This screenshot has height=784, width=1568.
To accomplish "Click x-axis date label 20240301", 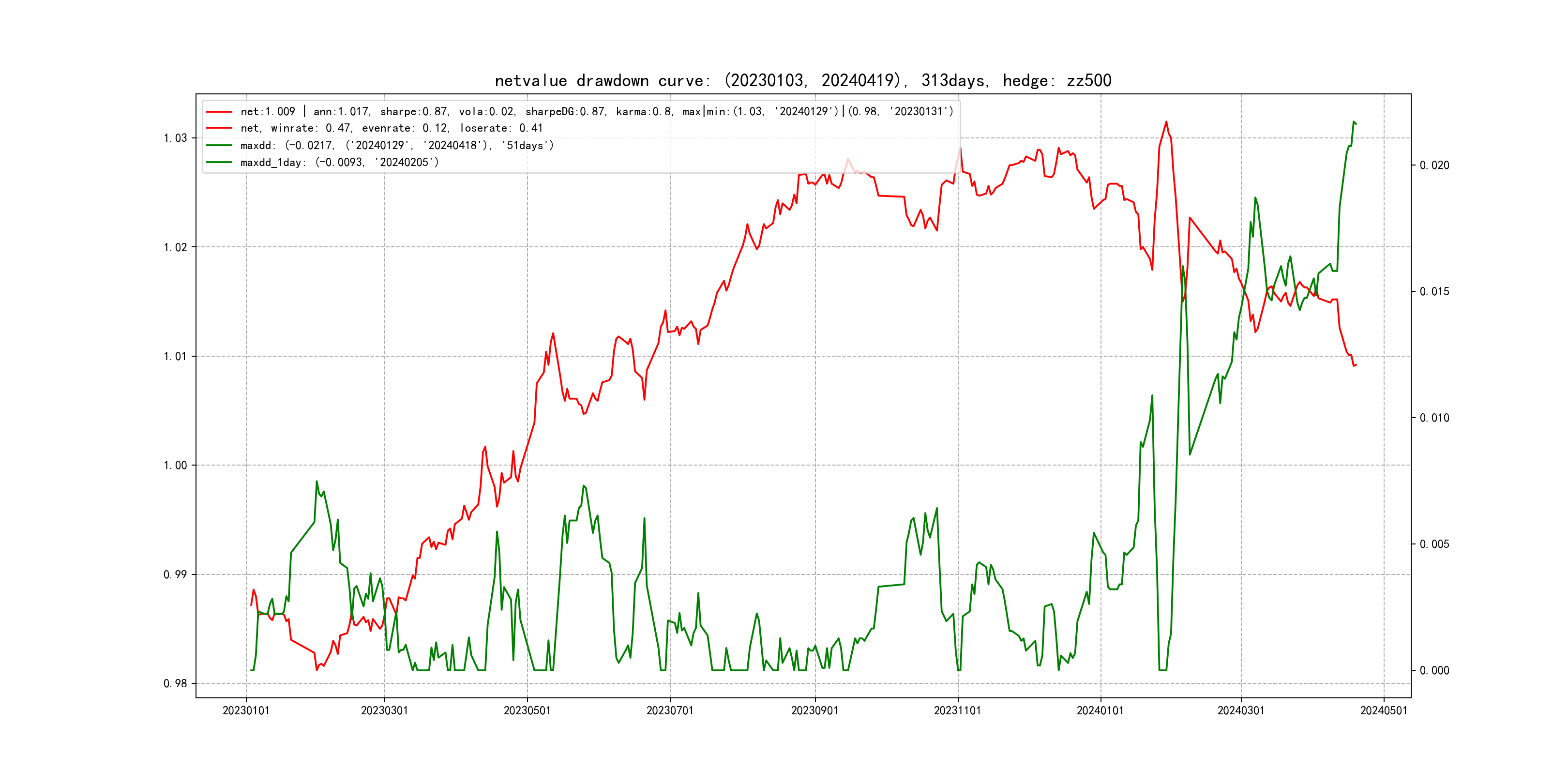I will click(x=1240, y=710).
